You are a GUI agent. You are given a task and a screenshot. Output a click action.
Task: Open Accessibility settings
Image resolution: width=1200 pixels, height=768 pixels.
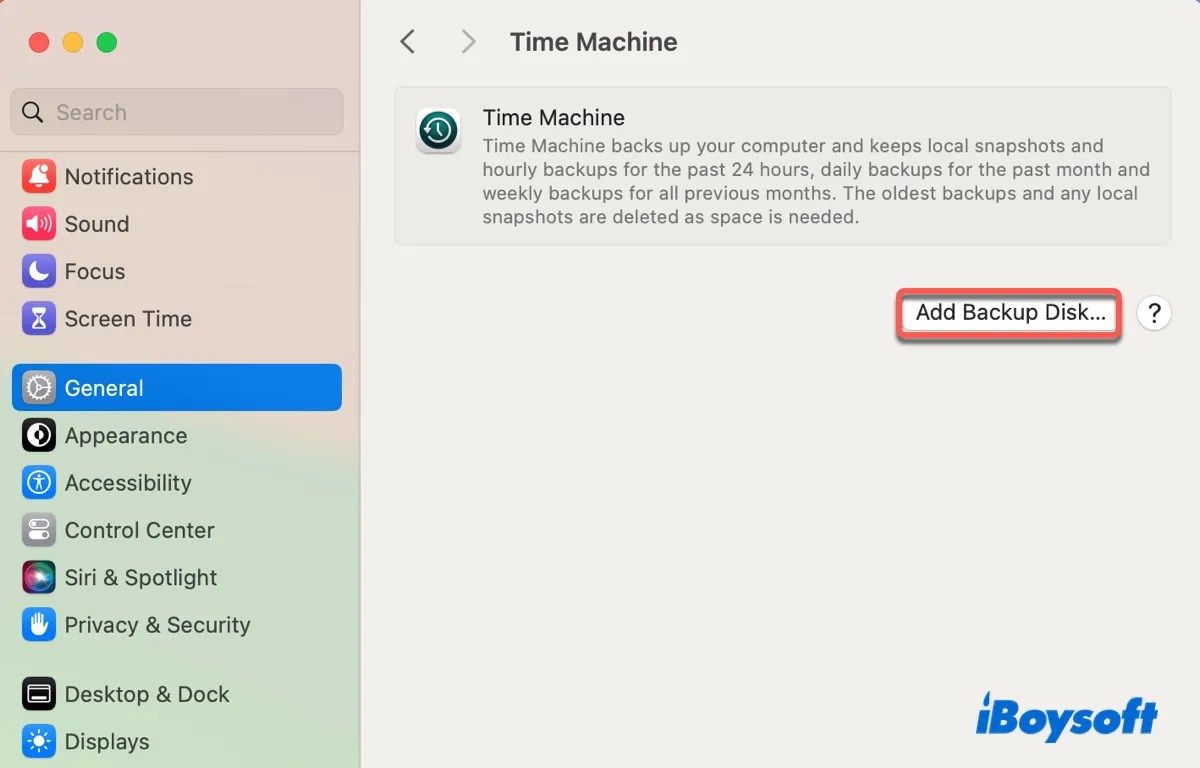tap(128, 483)
